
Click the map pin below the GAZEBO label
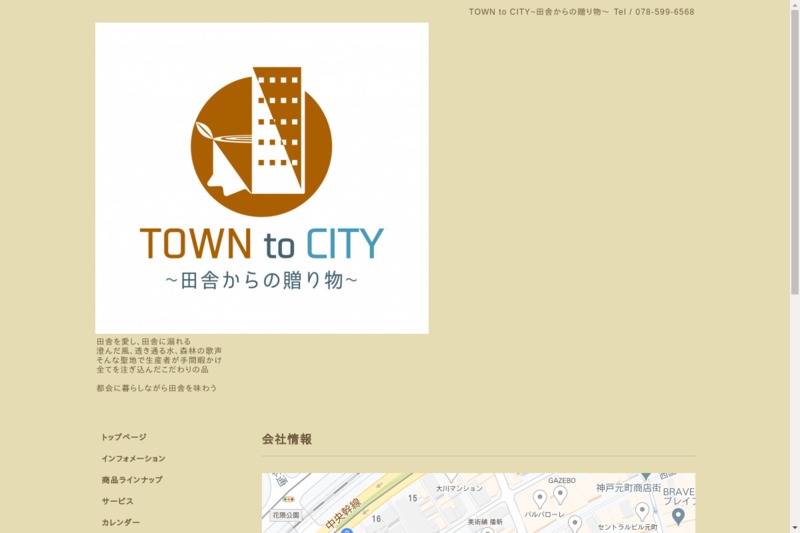pyautogui.click(x=560, y=494)
